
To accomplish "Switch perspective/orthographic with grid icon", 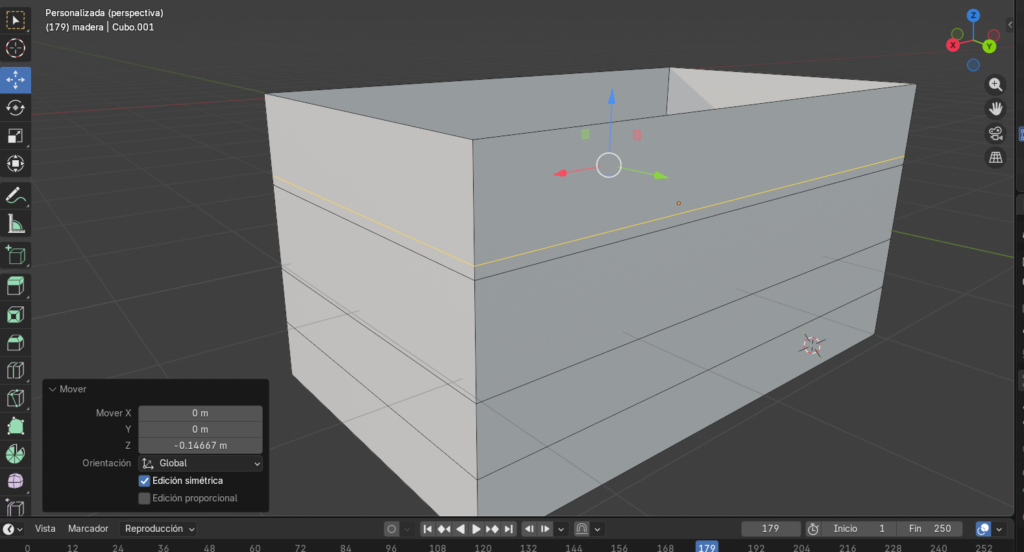I will [995, 157].
